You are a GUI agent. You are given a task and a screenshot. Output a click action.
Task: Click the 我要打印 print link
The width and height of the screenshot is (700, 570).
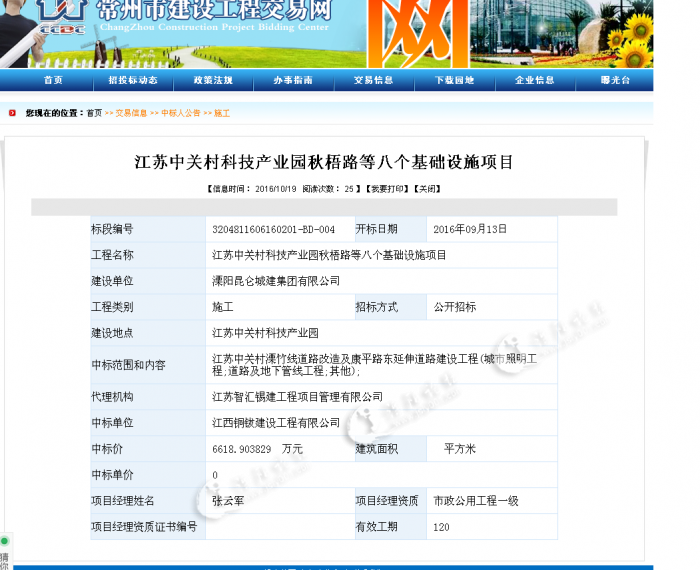(387, 189)
